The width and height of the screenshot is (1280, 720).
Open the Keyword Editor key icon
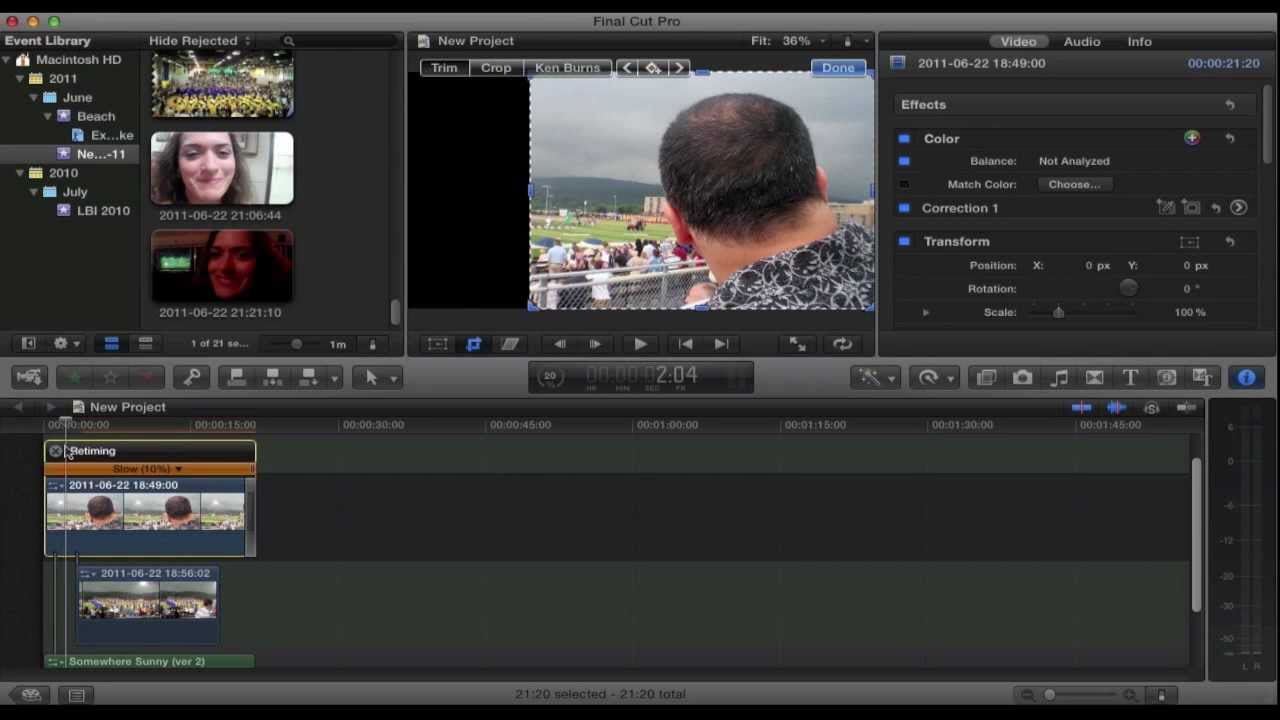192,377
